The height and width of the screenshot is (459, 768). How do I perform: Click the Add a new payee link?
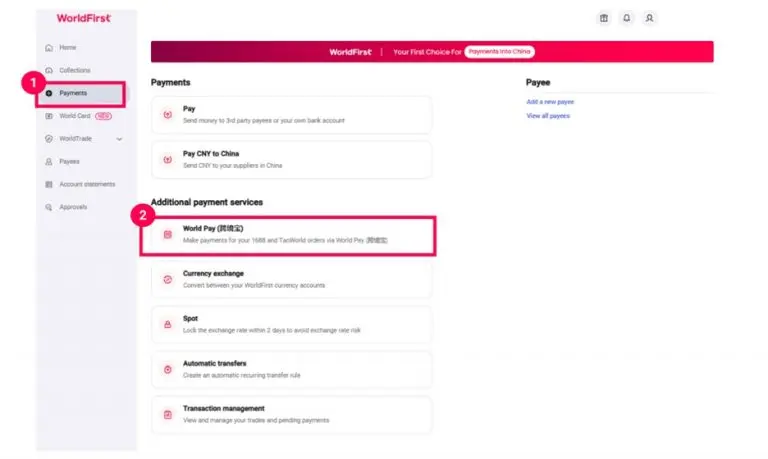click(550, 102)
